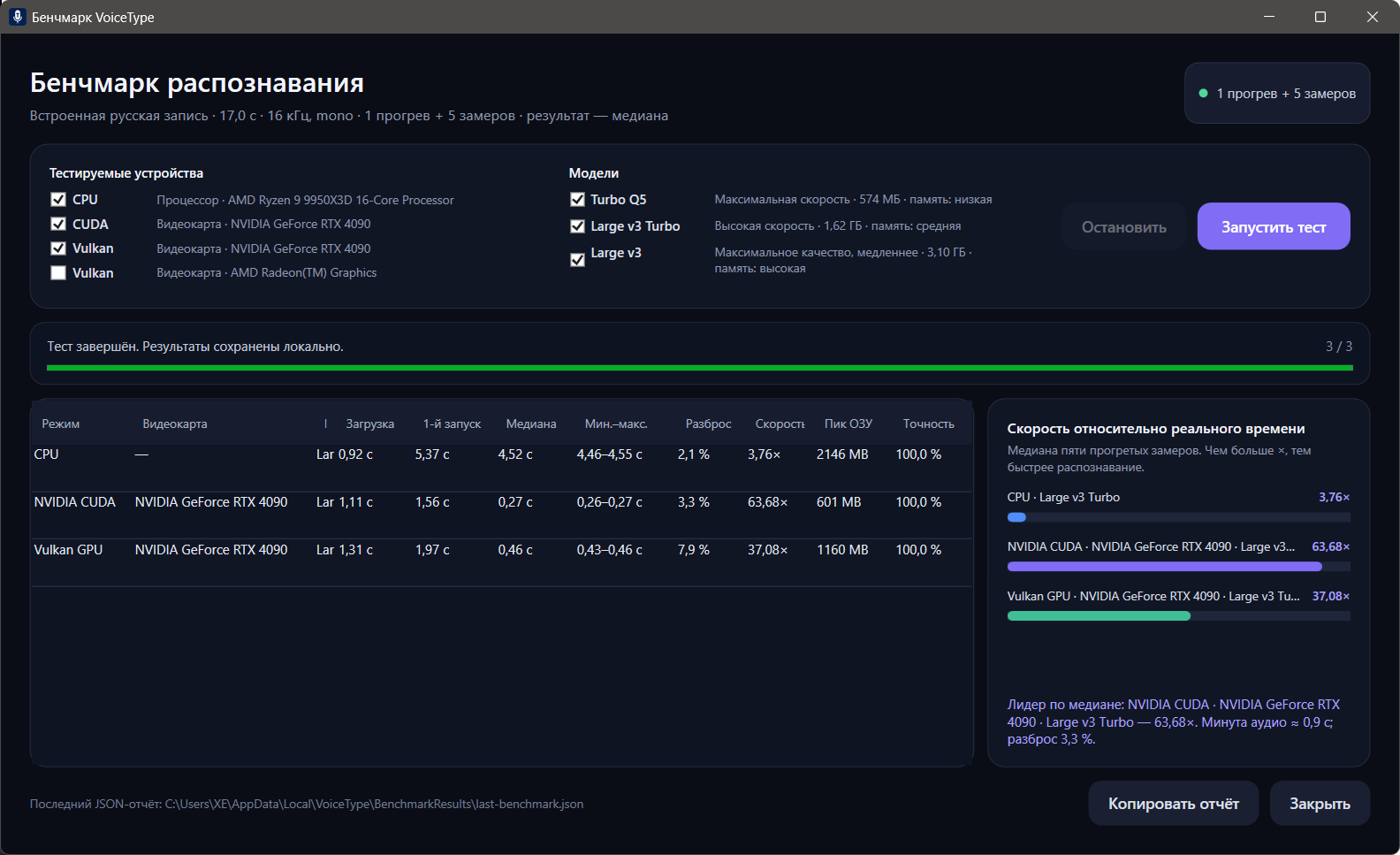
Task: Click the green test progress bar
Action: (699, 368)
